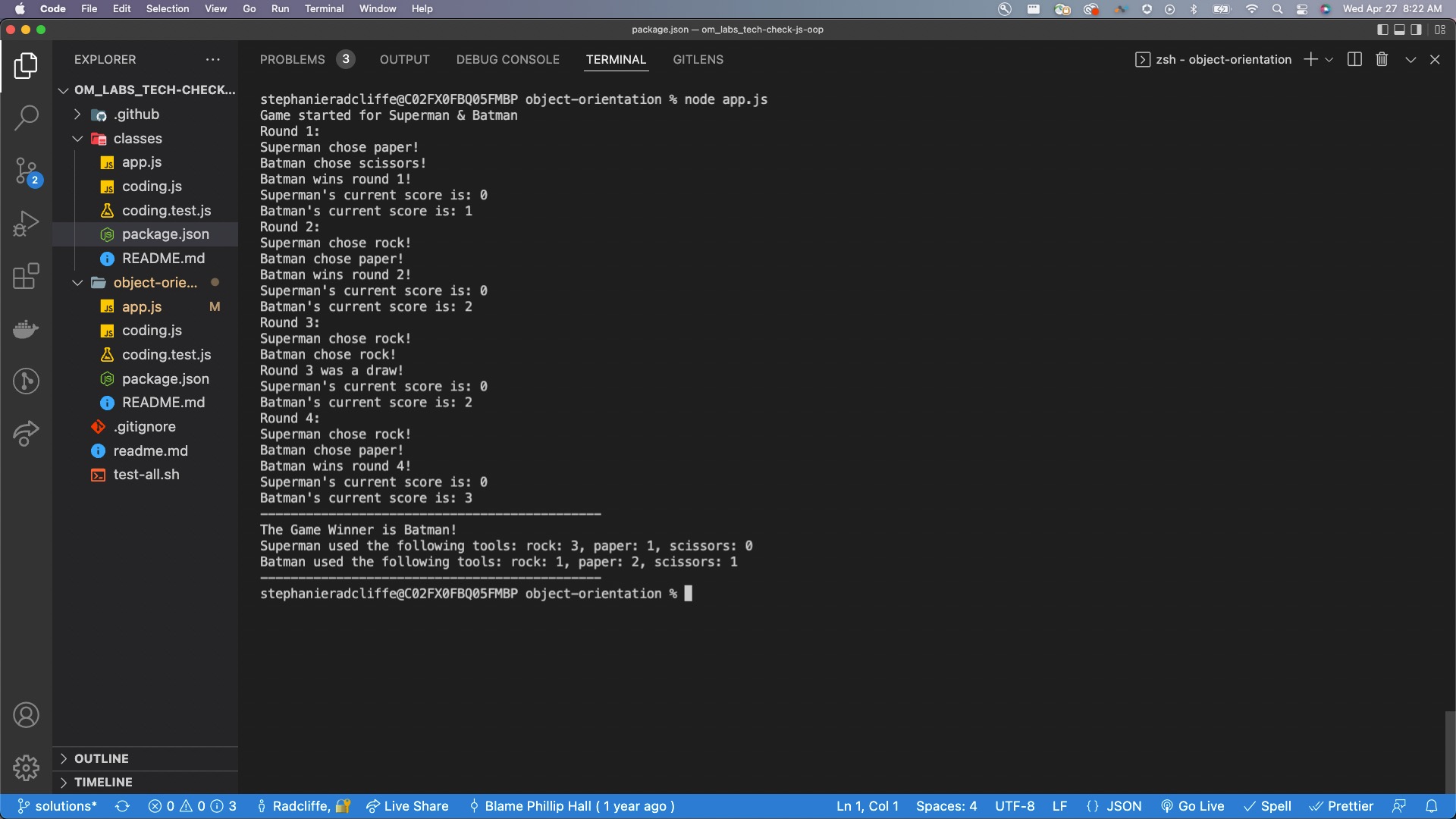The image size is (1456, 819).
Task: Customize layout icon in title bar
Action: [x=1440, y=30]
